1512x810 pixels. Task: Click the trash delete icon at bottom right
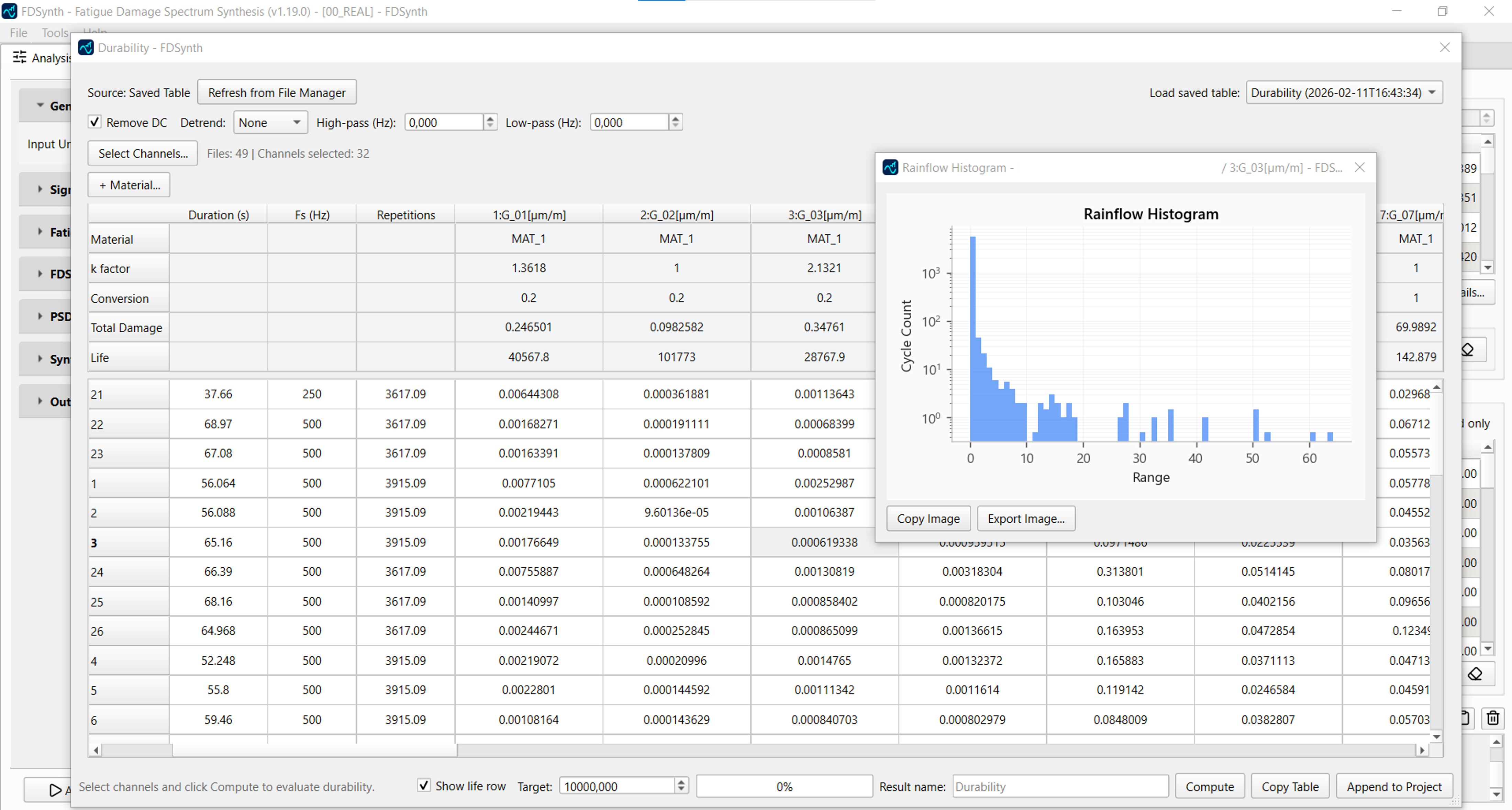pos(1491,718)
